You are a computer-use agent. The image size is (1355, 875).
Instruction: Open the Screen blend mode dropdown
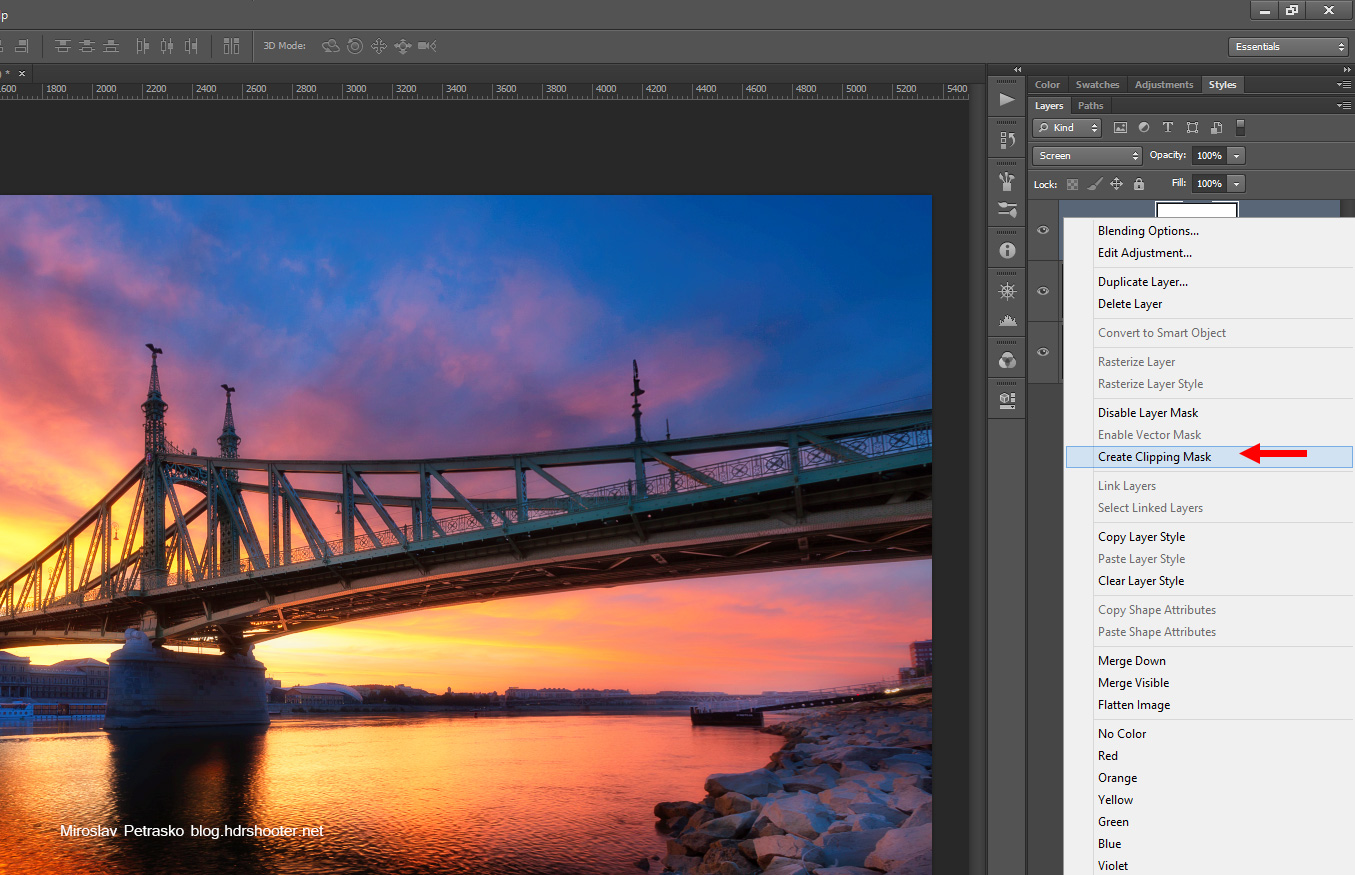click(1087, 156)
